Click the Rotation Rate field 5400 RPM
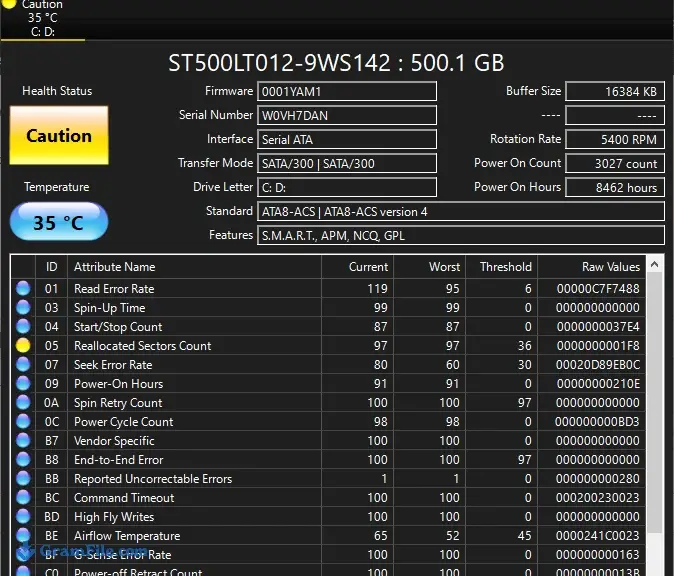The width and height of the screenshot is (674, 576). pyautogui.click(x=615, y=140)
